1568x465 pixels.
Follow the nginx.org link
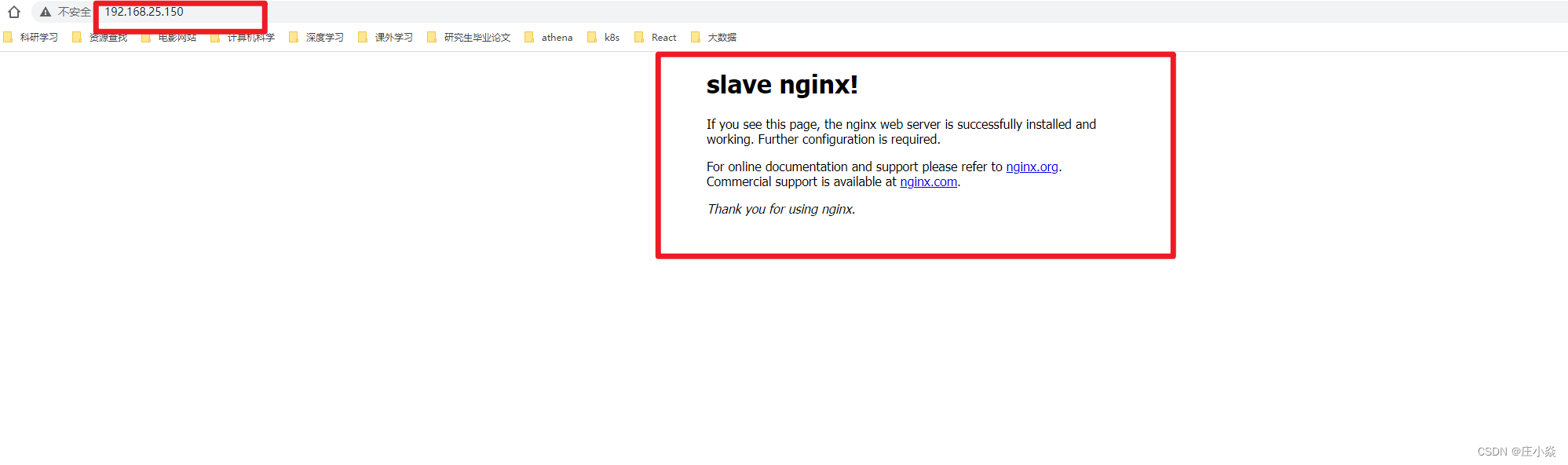pos(1032,167)
